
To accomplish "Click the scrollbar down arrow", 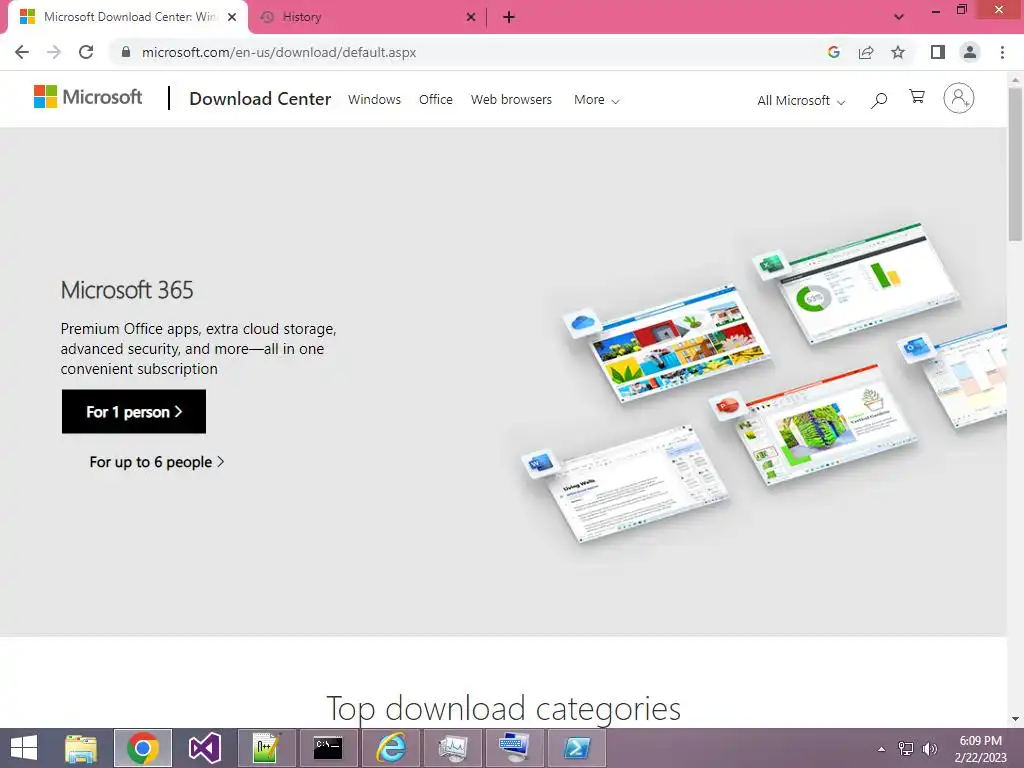I will point(1015,720).
